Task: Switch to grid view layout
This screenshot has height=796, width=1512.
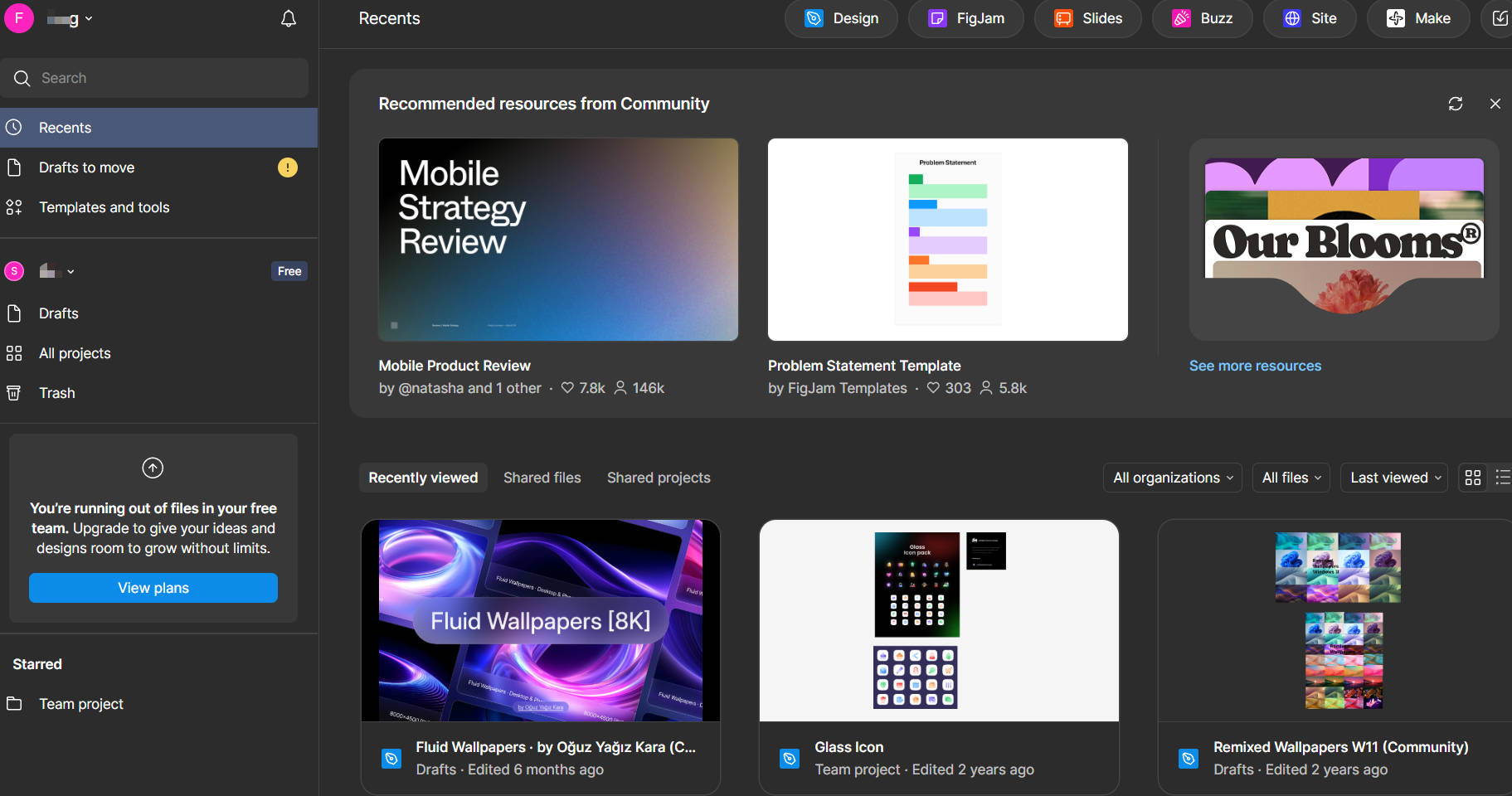Action: click(x=1472, y=478)
